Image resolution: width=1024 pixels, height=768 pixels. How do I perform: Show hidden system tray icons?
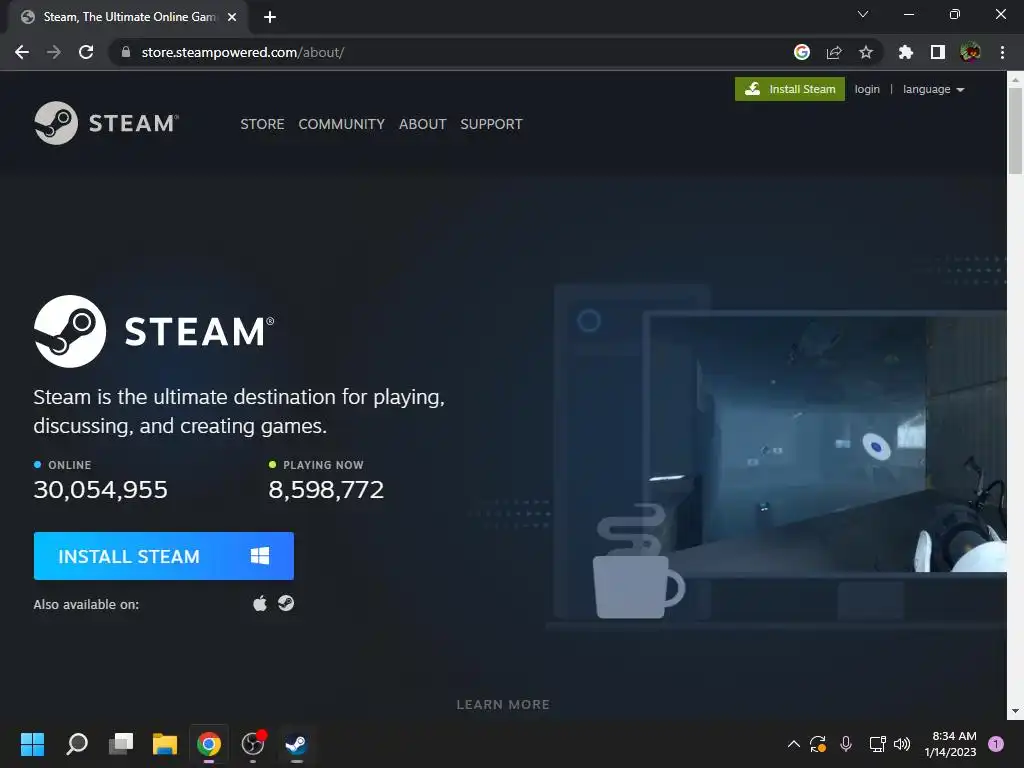(x=793, y=744)
